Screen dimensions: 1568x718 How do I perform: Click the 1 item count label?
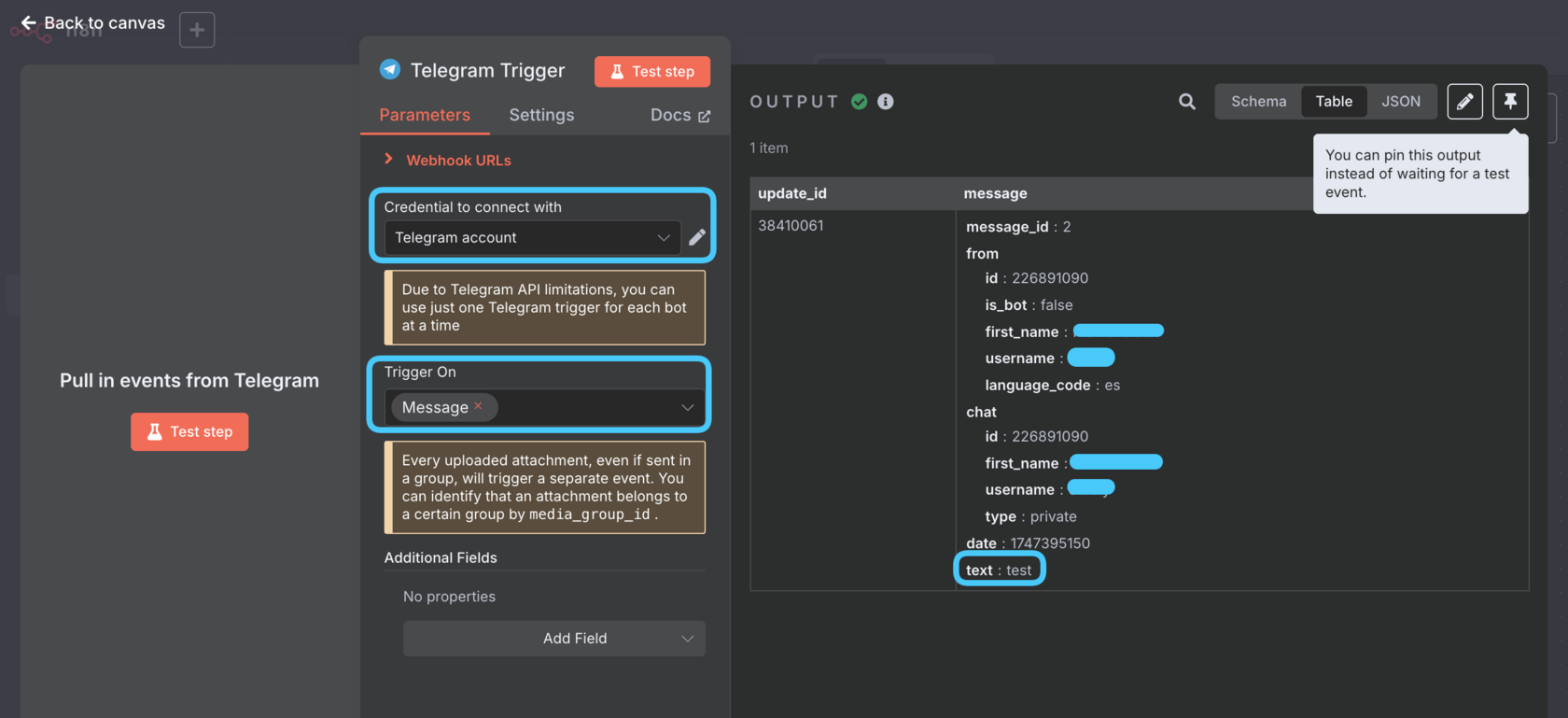pyautogui.click(x=769, y=148)
